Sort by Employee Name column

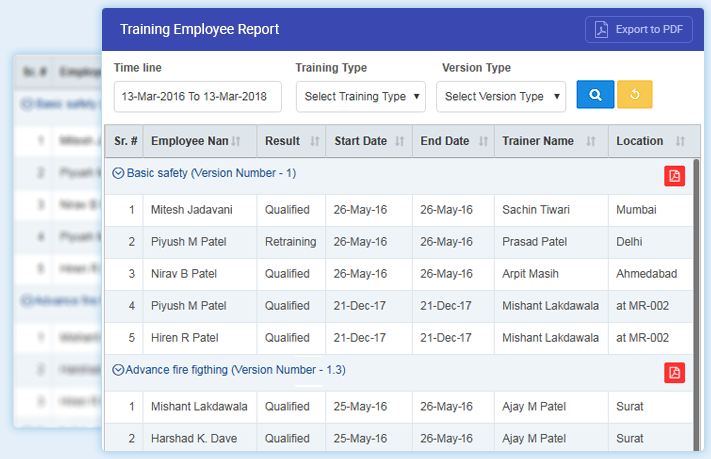pyautogui.click(x=236, y=141)
